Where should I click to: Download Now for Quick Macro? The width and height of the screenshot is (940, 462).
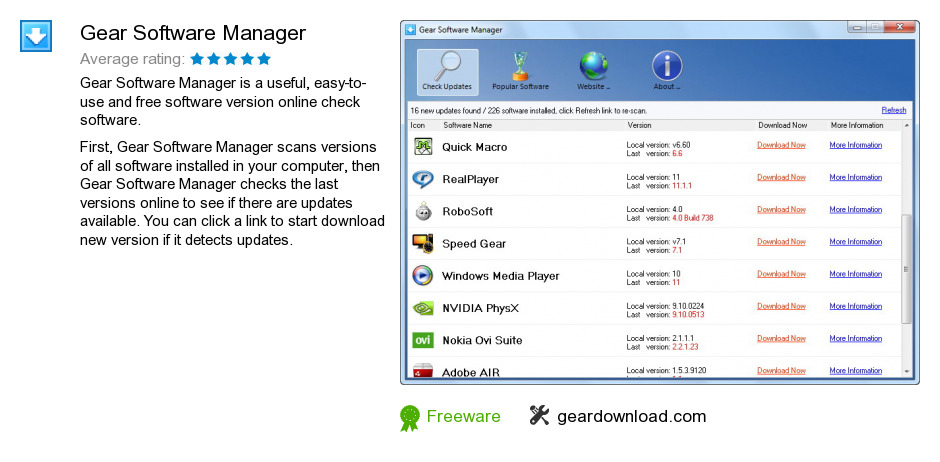point(781,145)
